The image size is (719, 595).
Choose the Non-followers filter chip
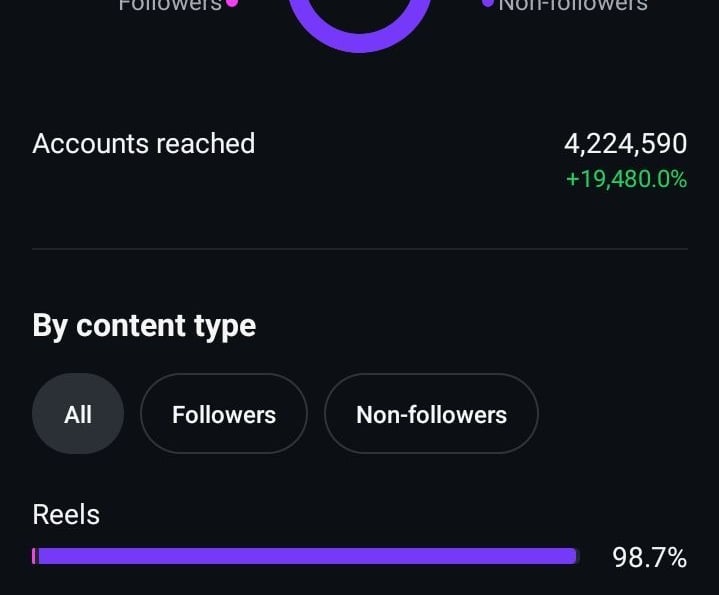[431, 414]
